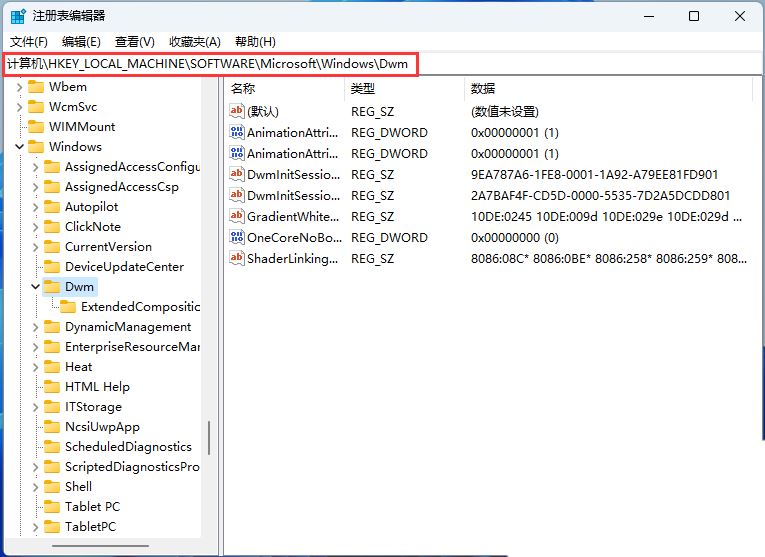Click the Shell folder icon

coord(52,487)
